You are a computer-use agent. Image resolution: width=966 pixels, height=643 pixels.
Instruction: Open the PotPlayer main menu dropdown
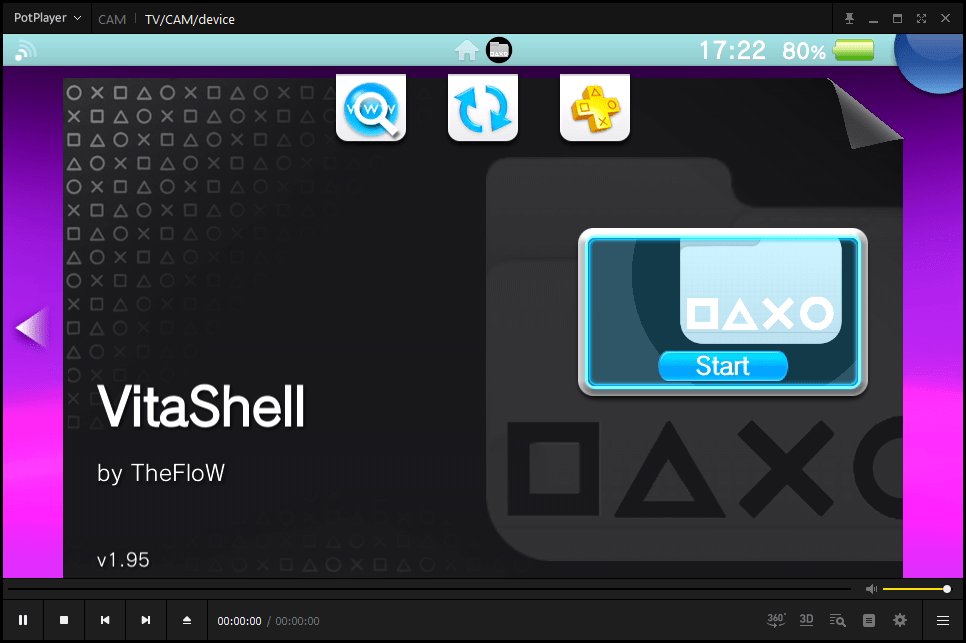pos(47,18)
